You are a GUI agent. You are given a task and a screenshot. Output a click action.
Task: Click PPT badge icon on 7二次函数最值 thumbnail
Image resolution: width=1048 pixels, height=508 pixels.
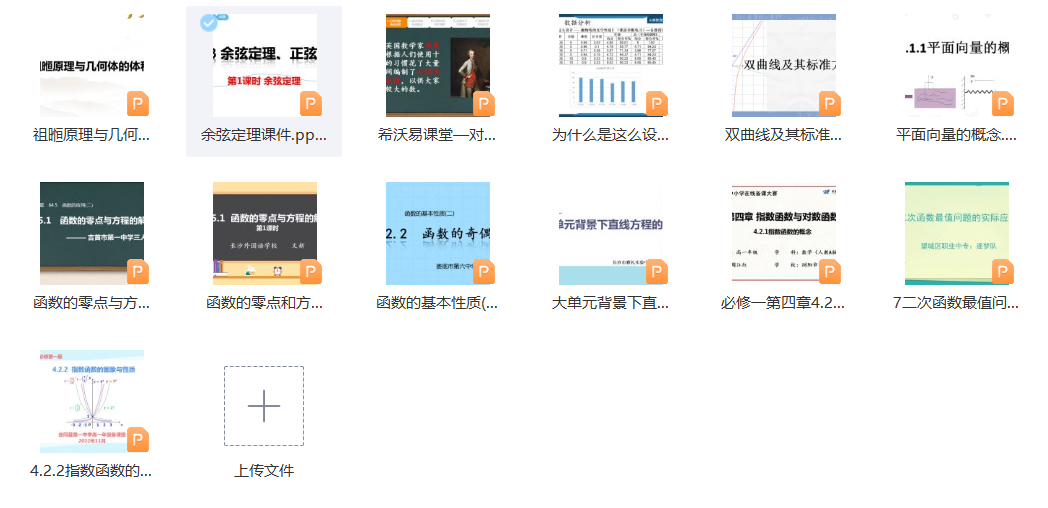coord(1002,272)
